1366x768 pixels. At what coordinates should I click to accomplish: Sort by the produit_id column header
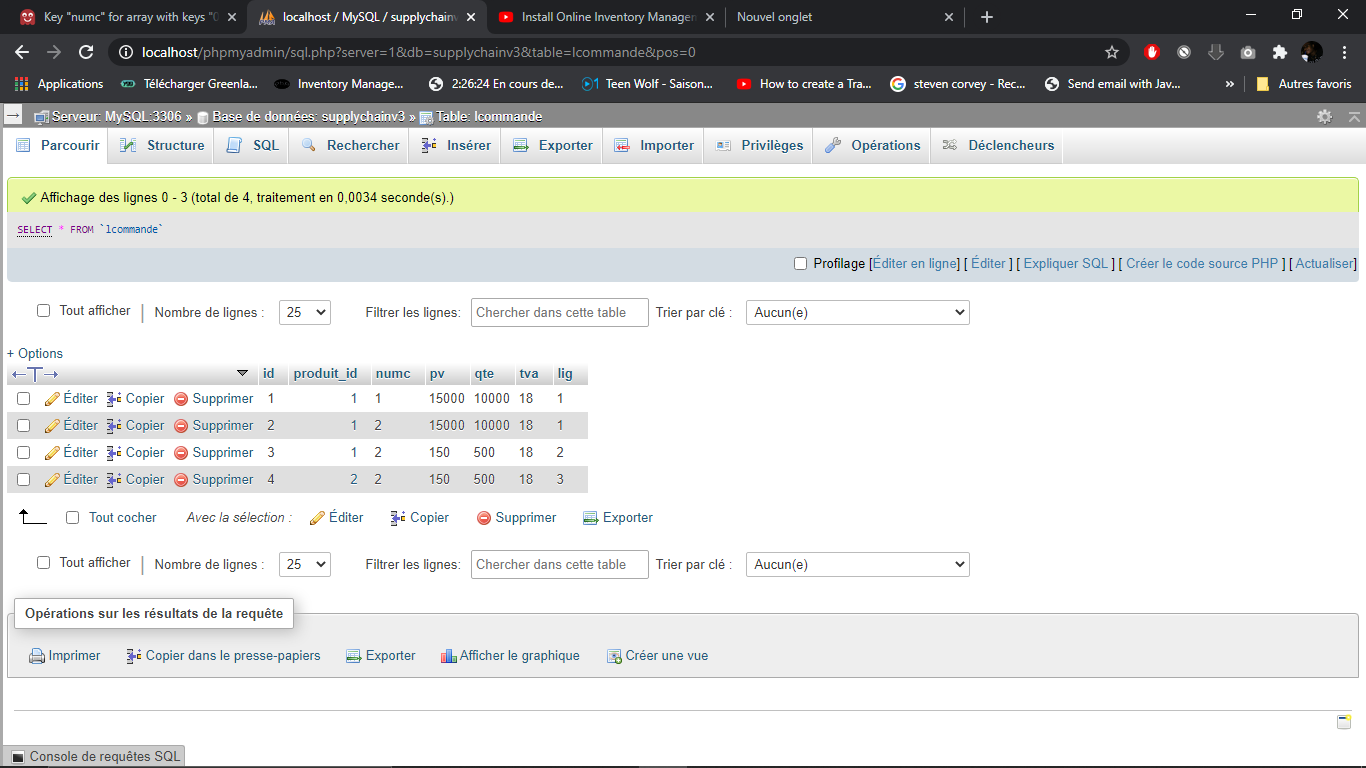[x=325, y=374]
